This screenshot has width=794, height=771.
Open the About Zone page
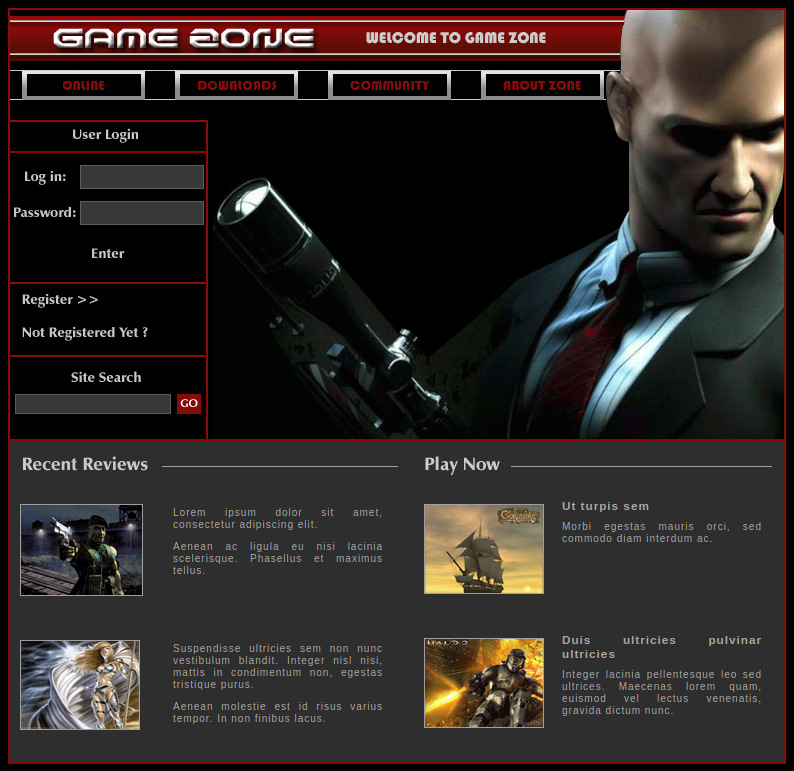[x=542, y=85]
